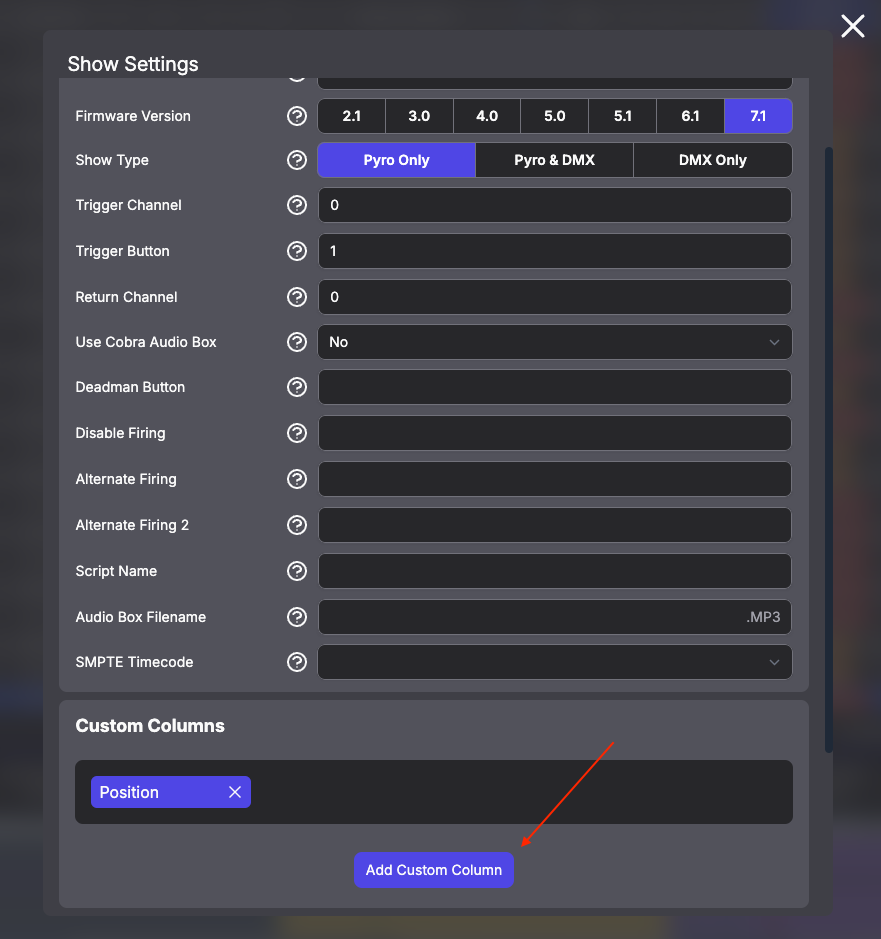Click the Show Type label
The width and height of the screenshot is (881, 939).
click(x=112, y=160)
